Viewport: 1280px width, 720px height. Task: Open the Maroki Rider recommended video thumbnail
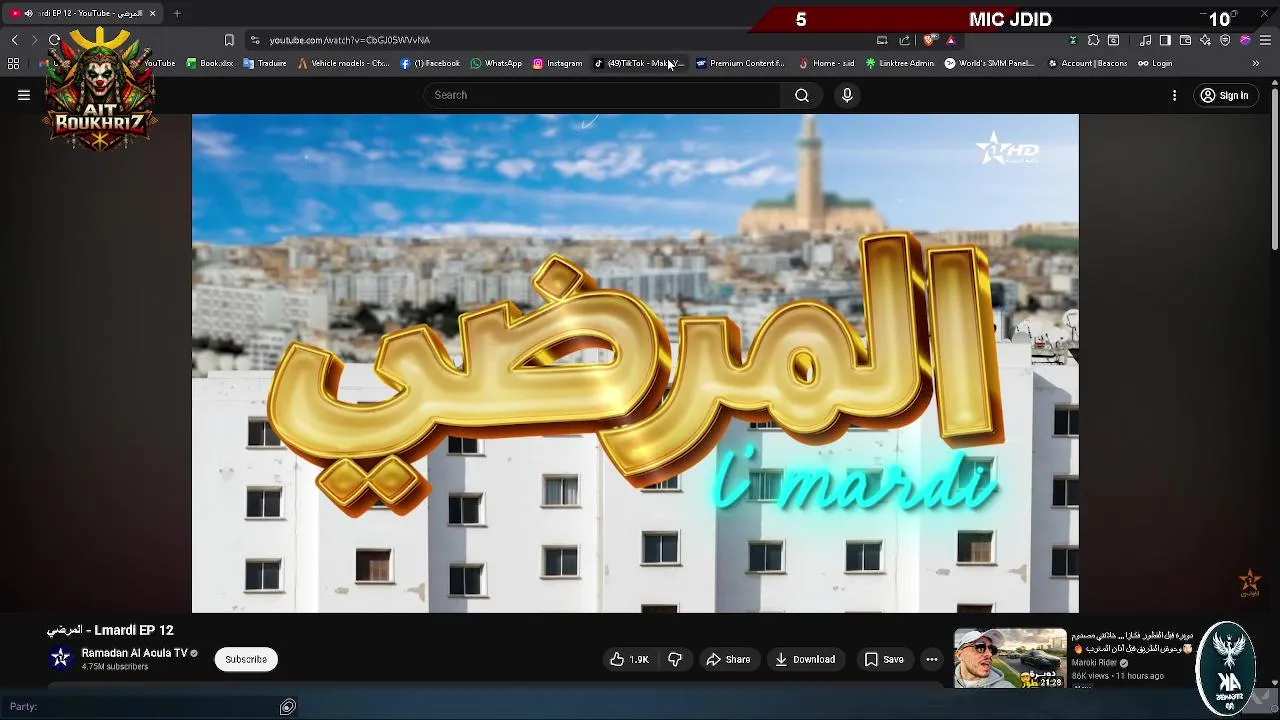1010,658
